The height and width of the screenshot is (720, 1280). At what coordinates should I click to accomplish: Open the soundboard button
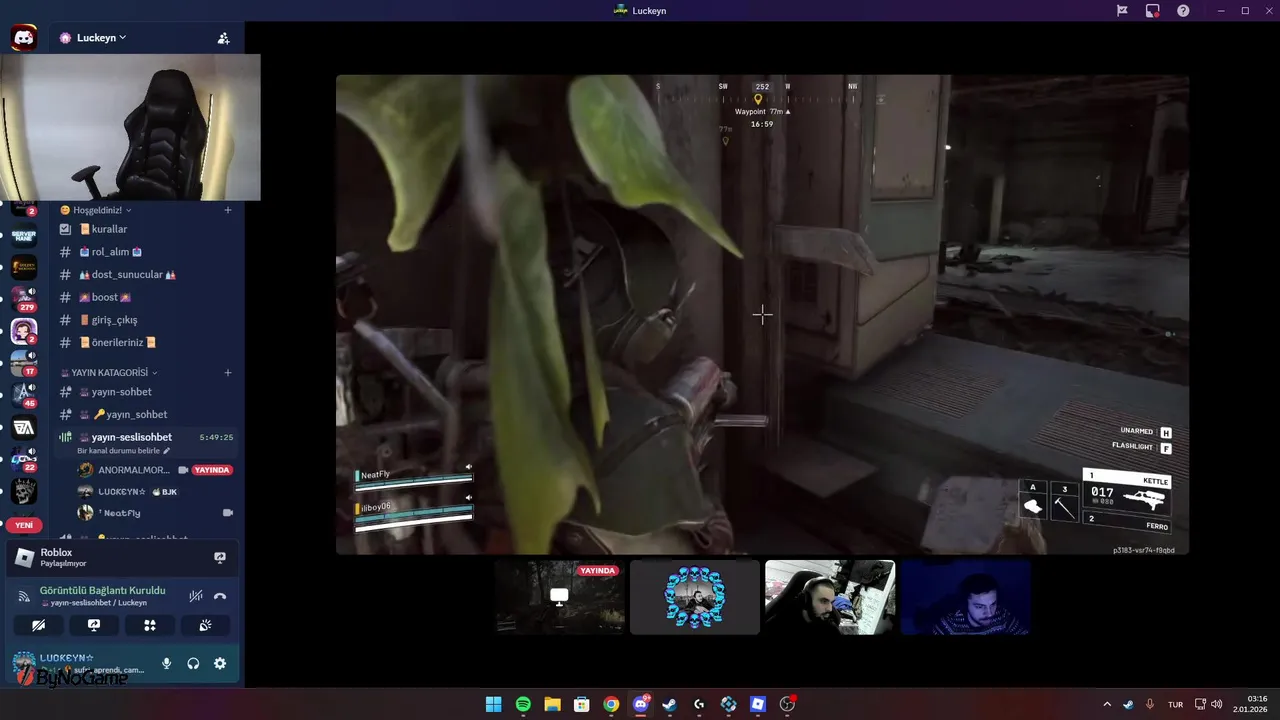pos(205,625)
